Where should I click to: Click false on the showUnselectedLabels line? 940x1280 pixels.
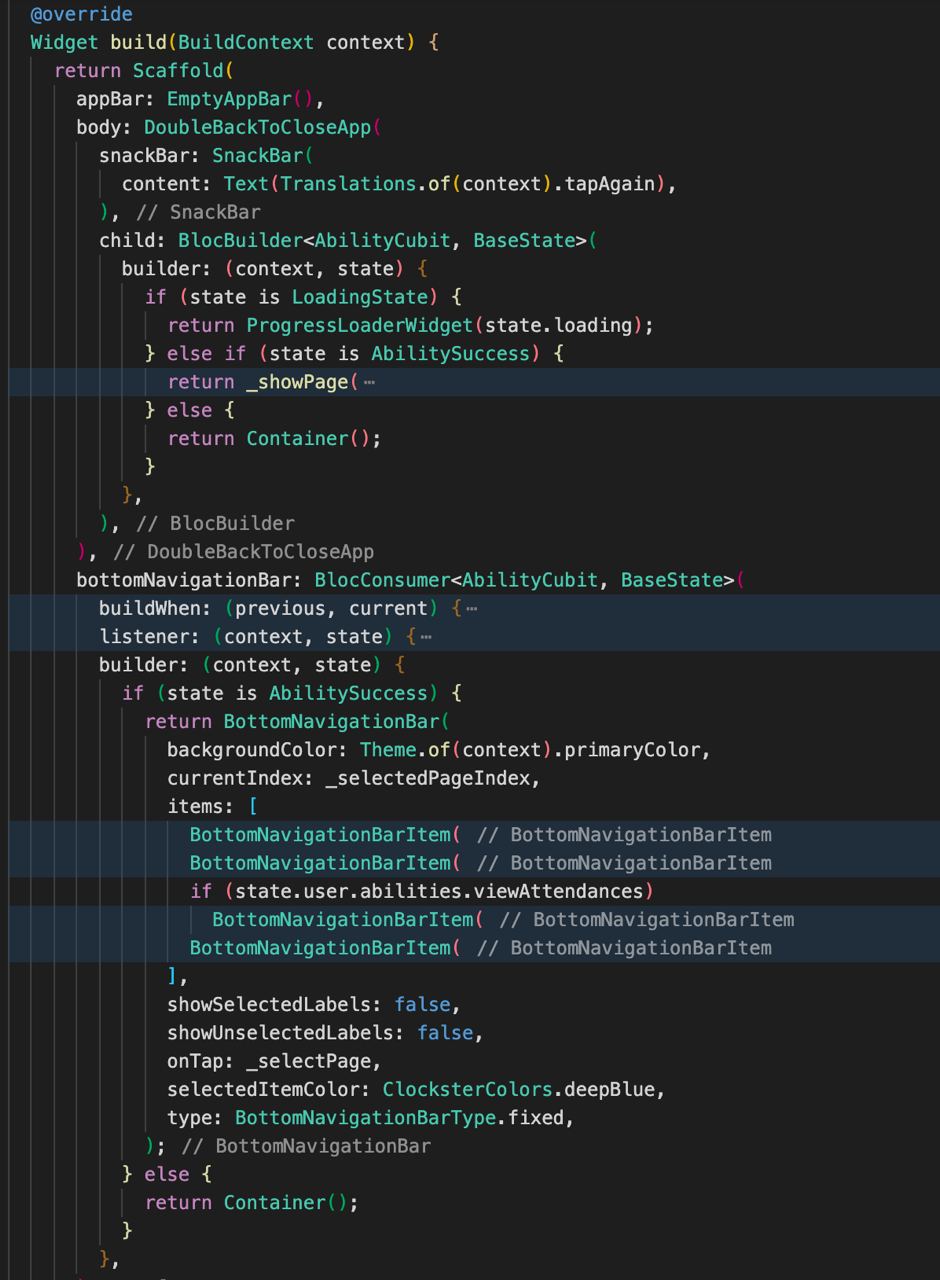click(445, 1032)
